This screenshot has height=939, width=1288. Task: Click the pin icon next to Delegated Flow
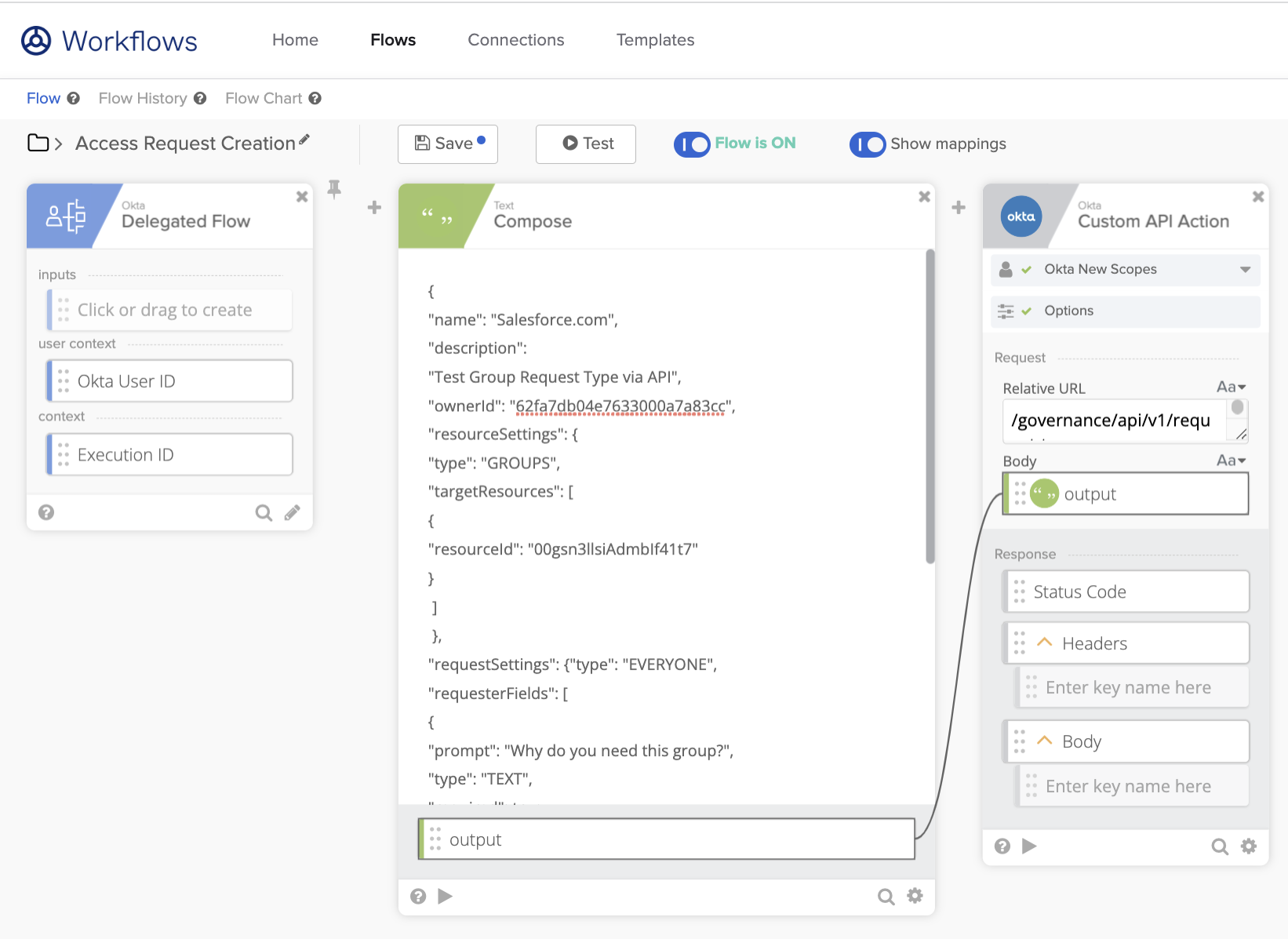(334, 190)
